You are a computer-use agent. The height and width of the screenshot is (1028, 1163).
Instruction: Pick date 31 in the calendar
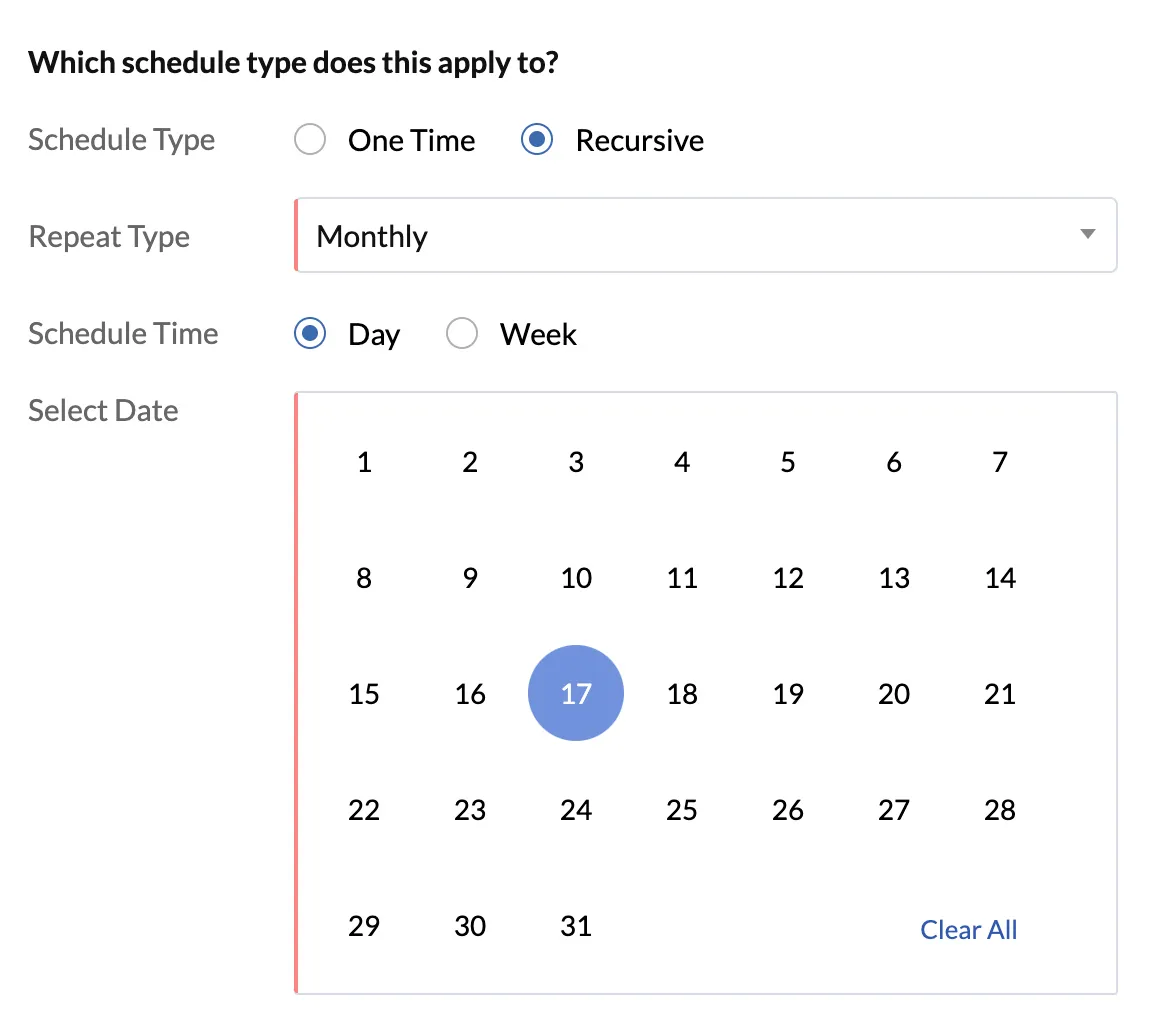[576, 926]
